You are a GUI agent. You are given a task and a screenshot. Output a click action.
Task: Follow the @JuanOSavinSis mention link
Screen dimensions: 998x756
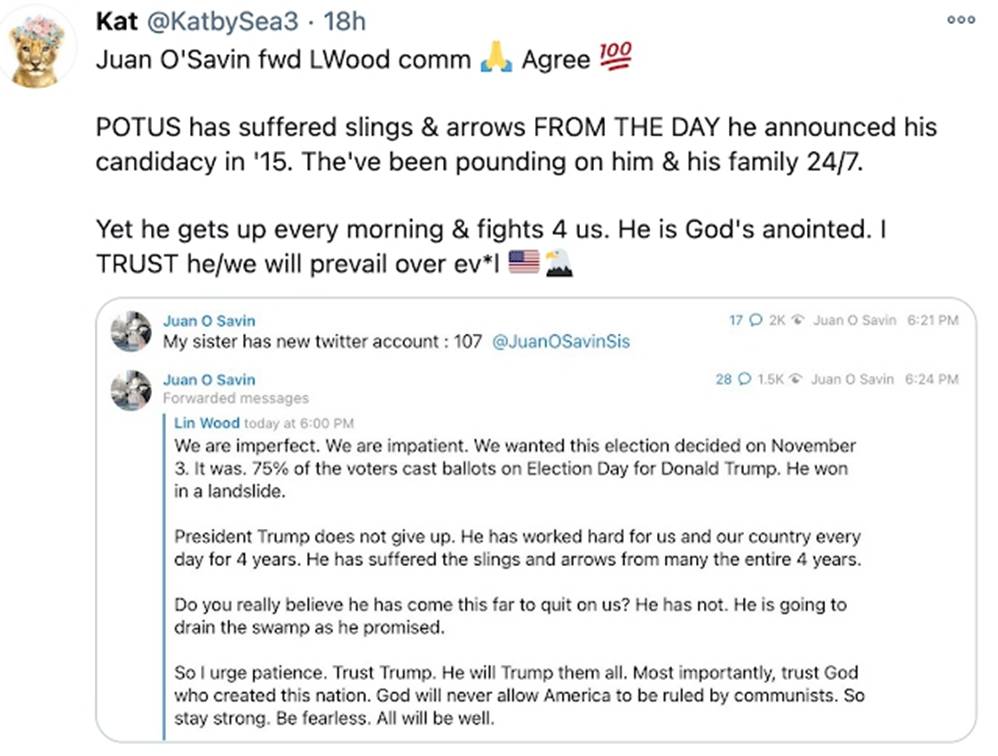click(561, 342)
